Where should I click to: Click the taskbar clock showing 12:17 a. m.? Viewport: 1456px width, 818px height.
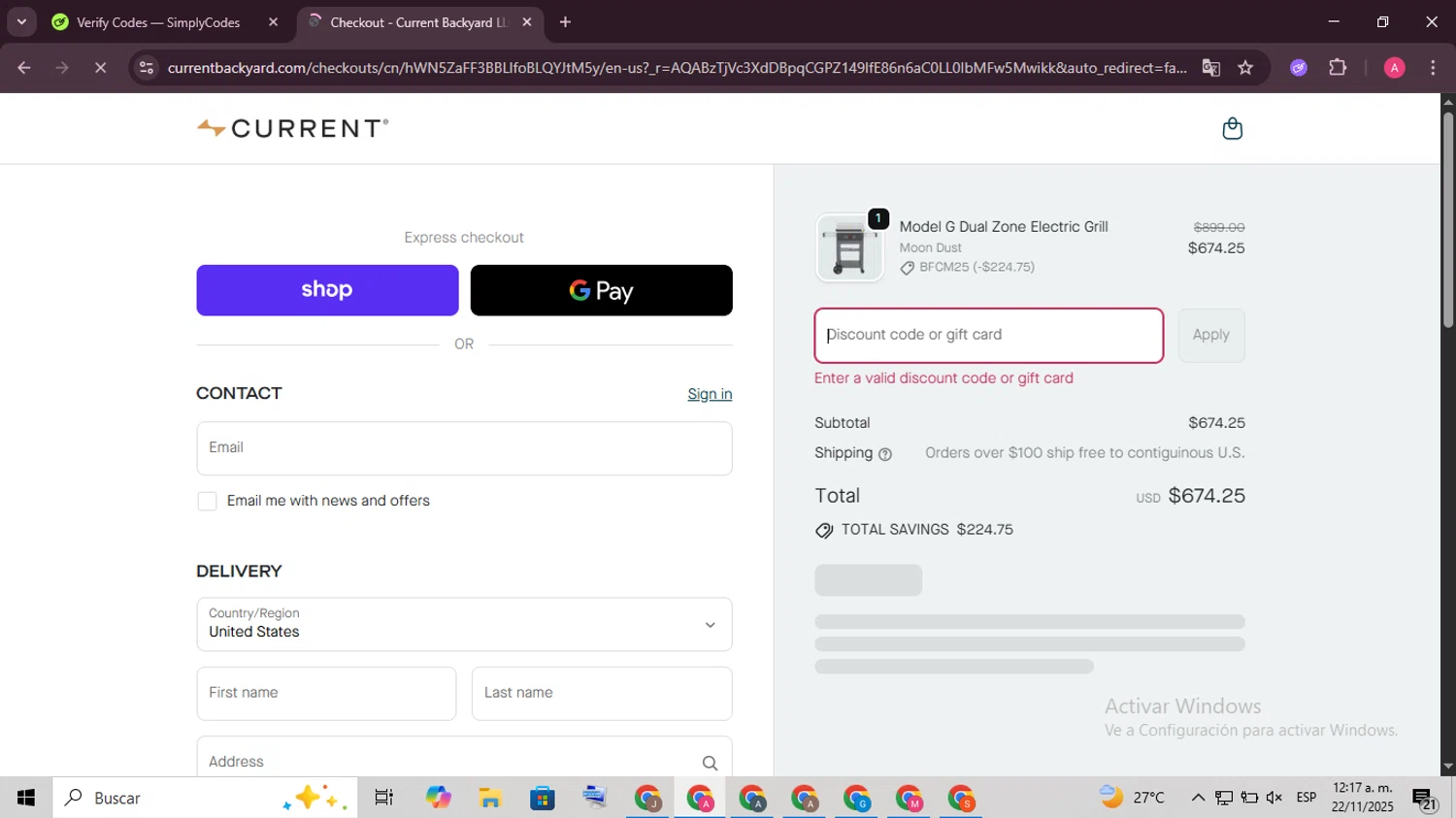point(1363,798)
